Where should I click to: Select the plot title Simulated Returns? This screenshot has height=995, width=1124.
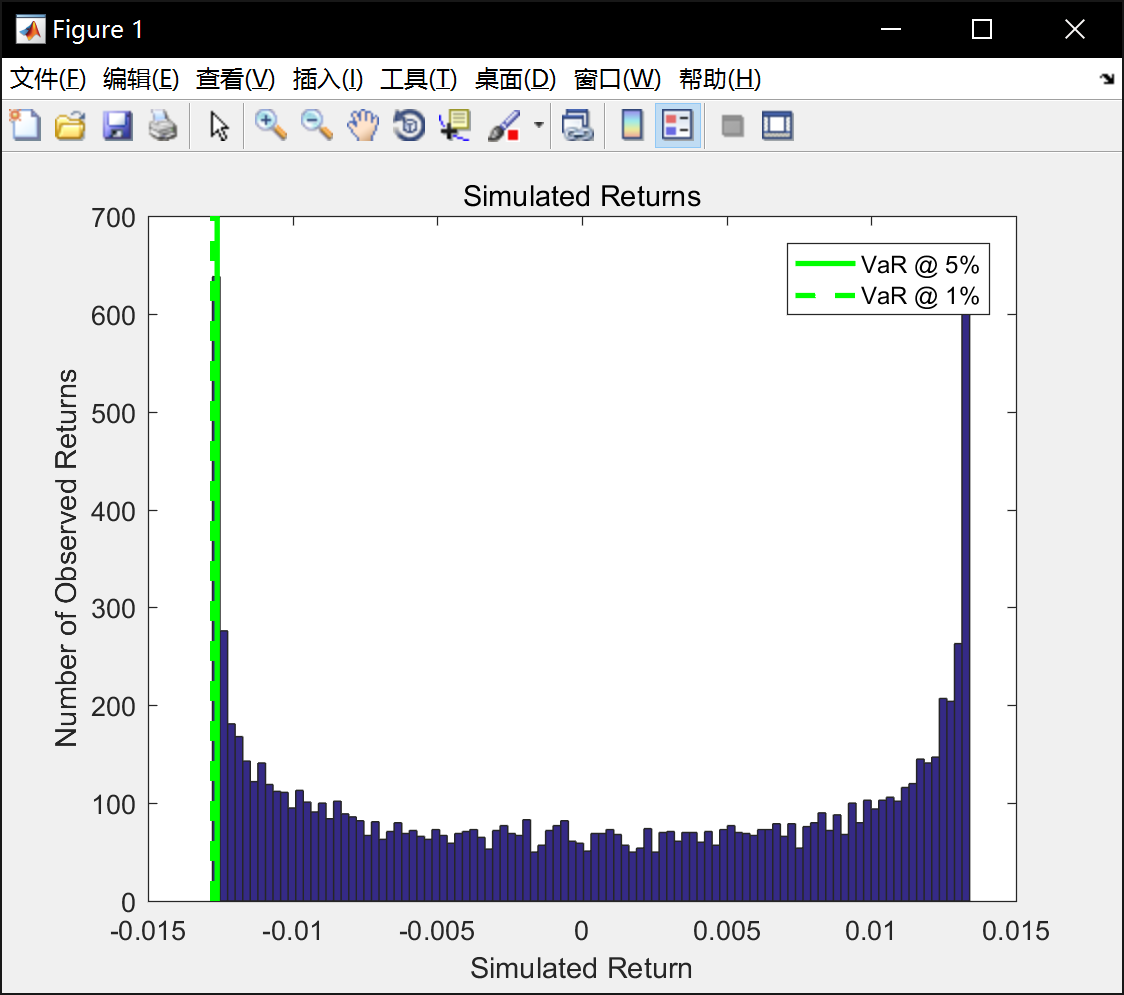(582, 196)
